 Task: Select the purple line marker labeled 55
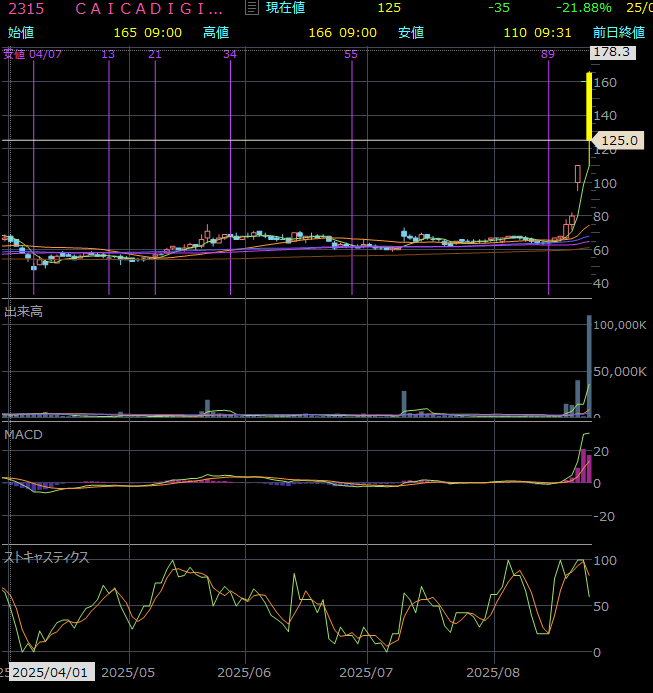351,54
